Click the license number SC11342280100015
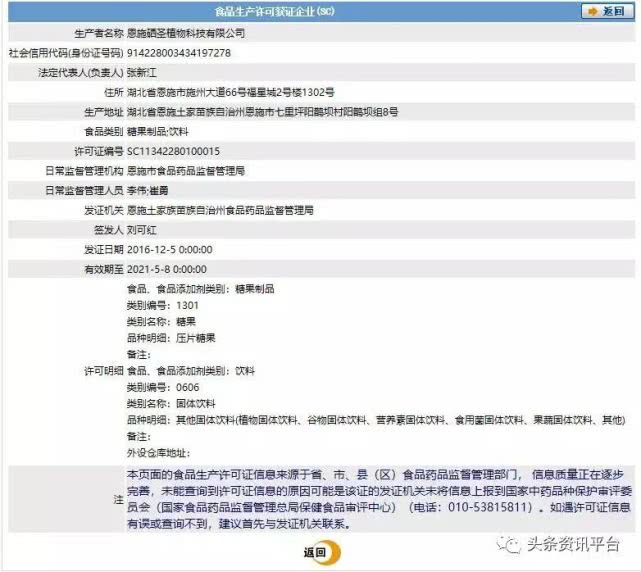This screenshot has width=641, height=572. pyautogui.click(x=173, y=151)
